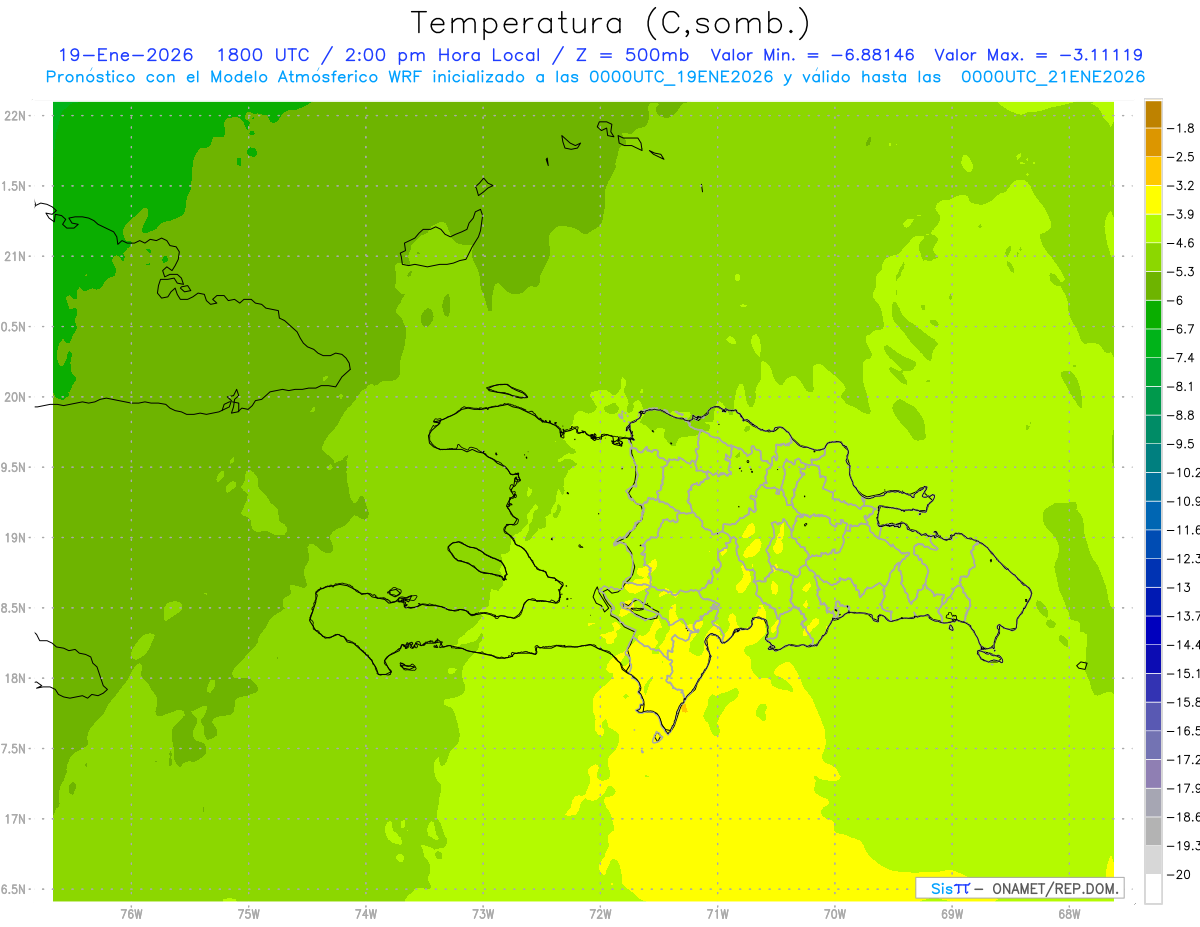The width and height of the screenshot is (1200, 927).
Task: Click the "21N" latitude label
Action: [17, 257]
